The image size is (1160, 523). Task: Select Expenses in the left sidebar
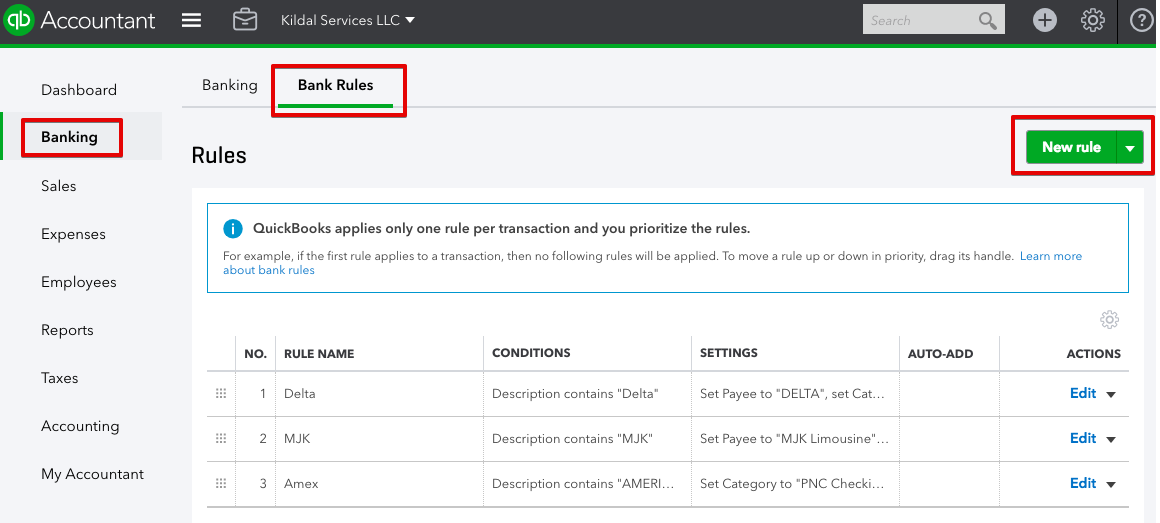tap(73, 234)
